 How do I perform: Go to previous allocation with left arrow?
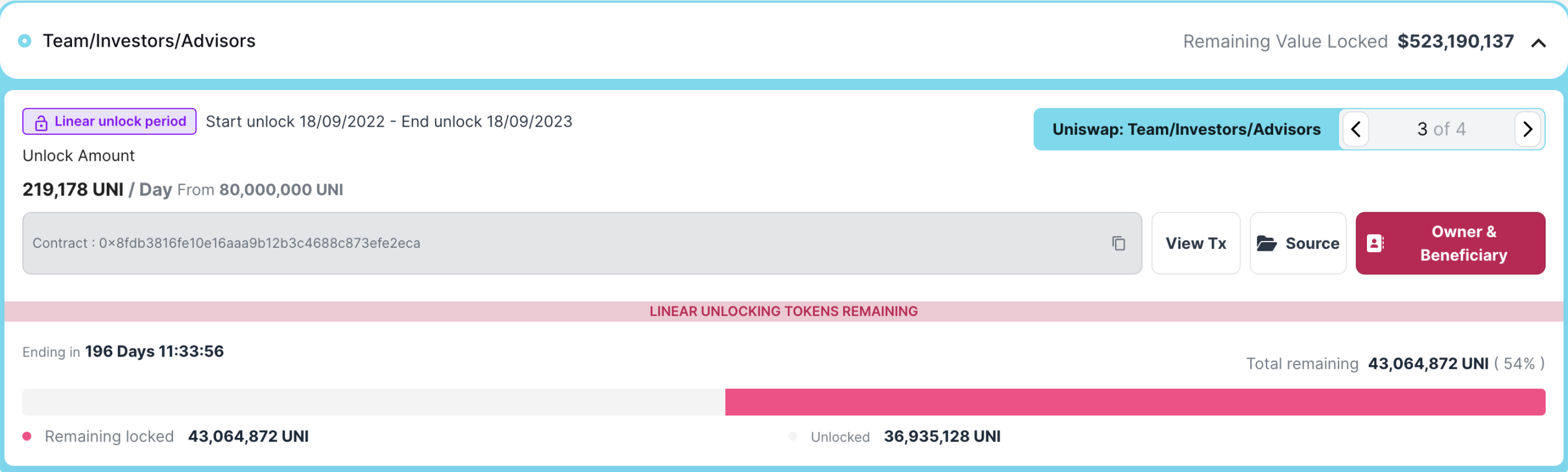(x=1356, y=129)
